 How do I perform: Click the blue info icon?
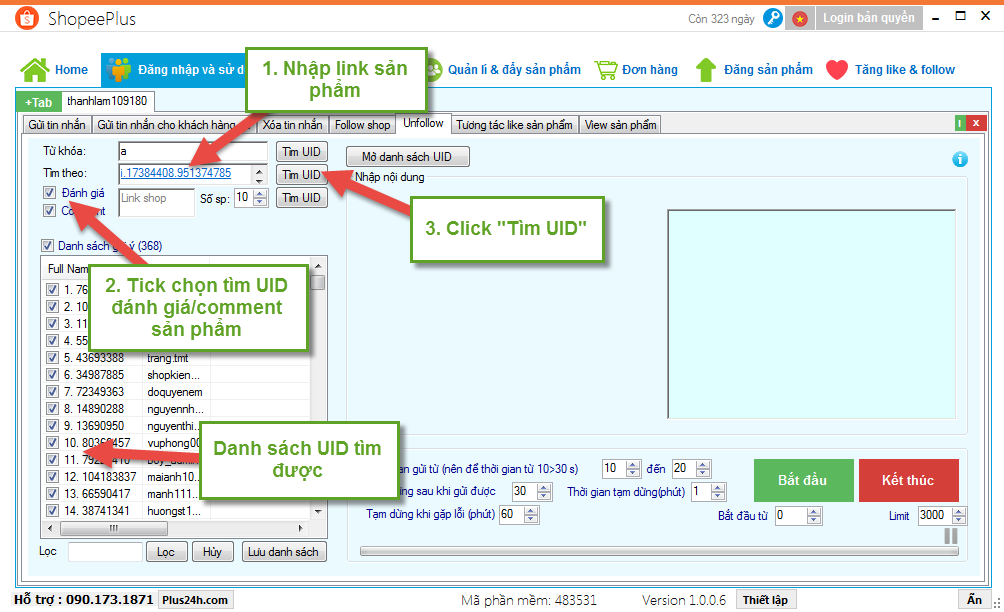tap(960, 159)
